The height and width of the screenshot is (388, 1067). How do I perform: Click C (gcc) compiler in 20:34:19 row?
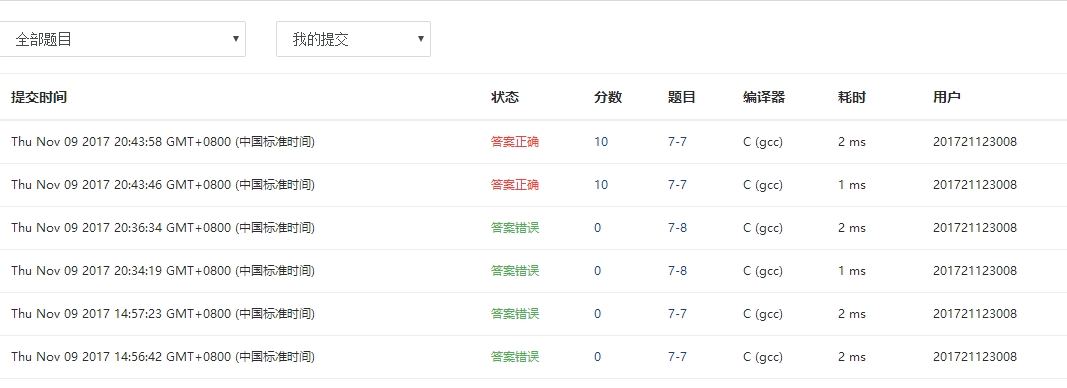pos(763,270)
